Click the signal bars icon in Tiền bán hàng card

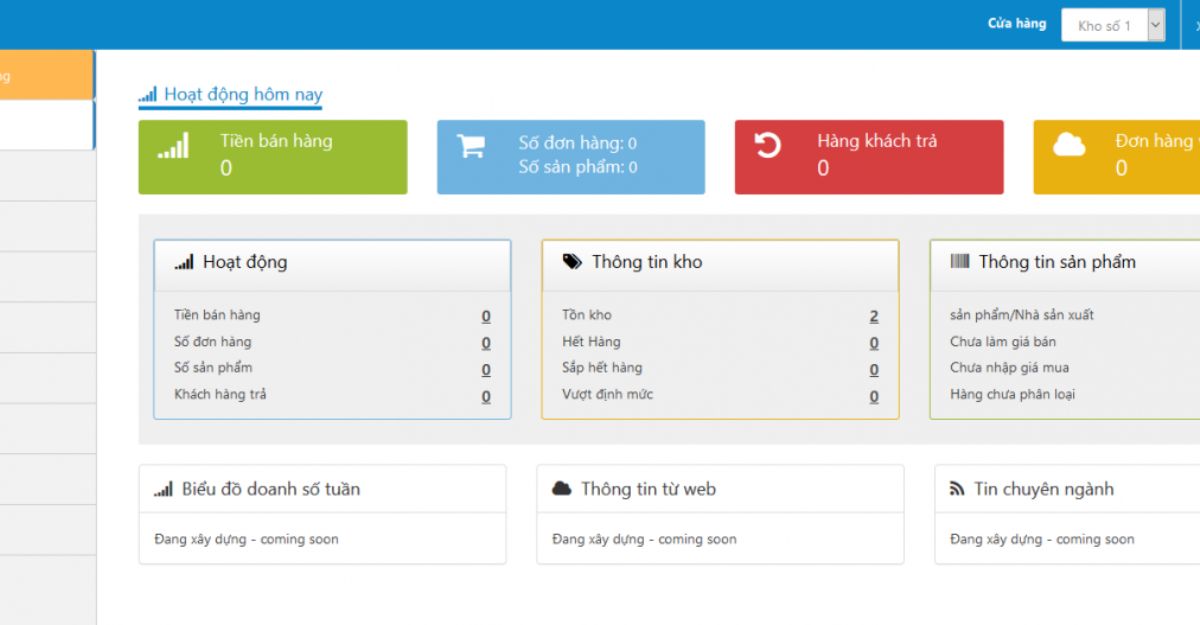[x=173, y=147]
